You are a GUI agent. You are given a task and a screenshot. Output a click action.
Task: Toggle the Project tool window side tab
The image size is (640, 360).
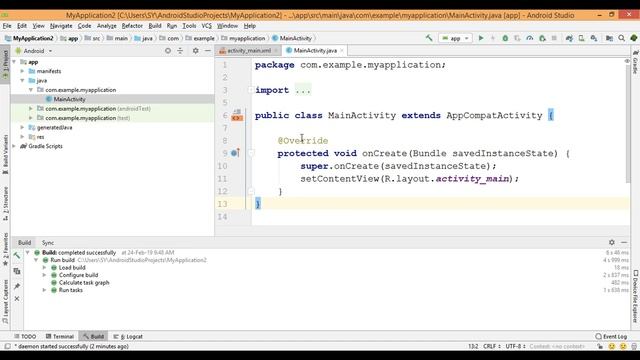[5, 64]
